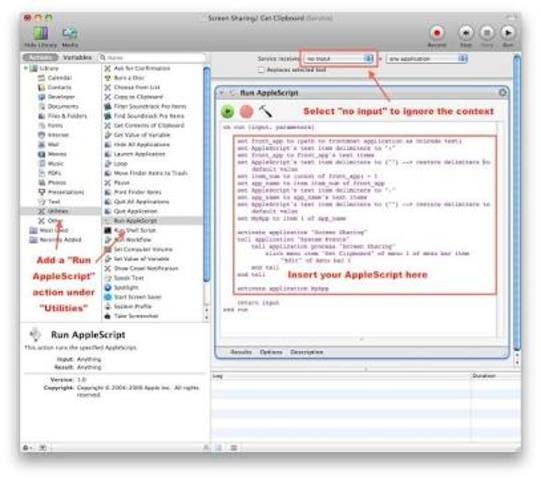541x480 pixels.
Task: Click the Choose from List action icon
Action: click(108, 87)
